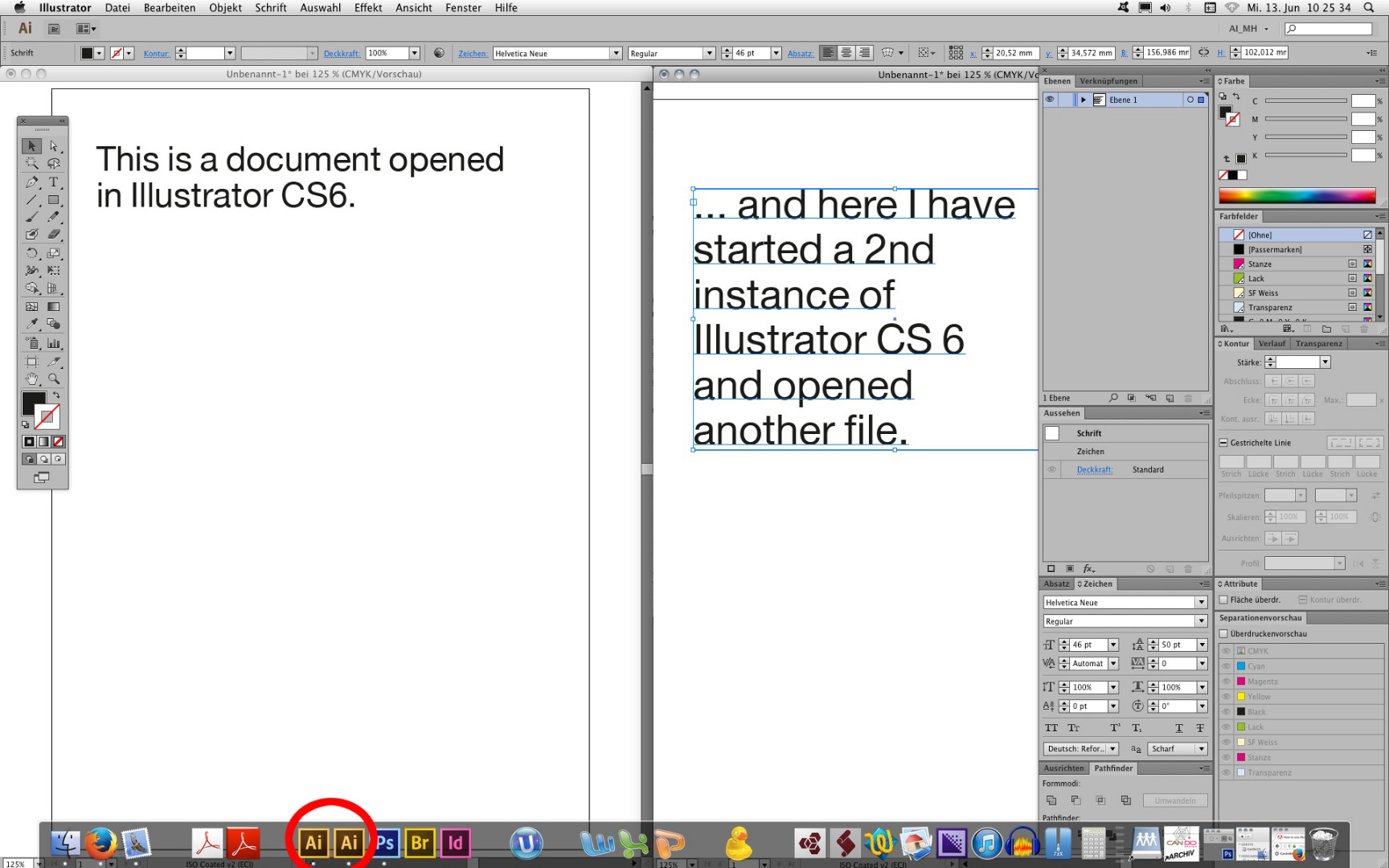Open the Deutsch language dropdown

pos(1112,749)
